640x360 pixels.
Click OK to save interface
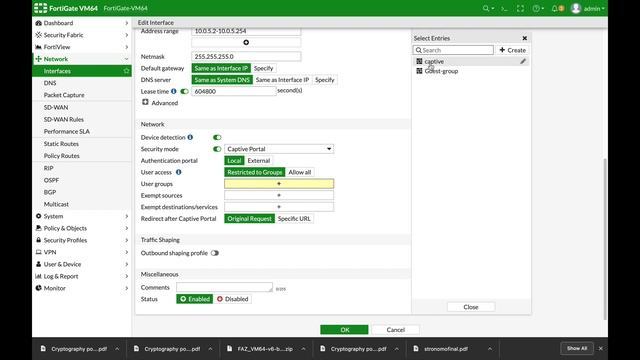click(344, 329)
